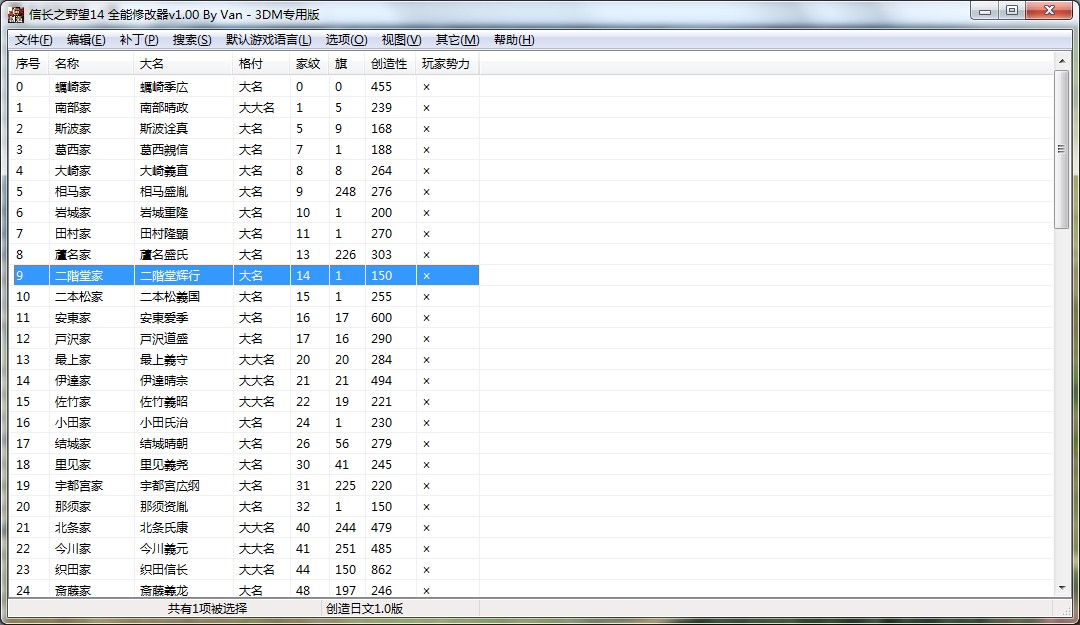
Task: Sort by the 大名 column header
Action: coord(183,63)
